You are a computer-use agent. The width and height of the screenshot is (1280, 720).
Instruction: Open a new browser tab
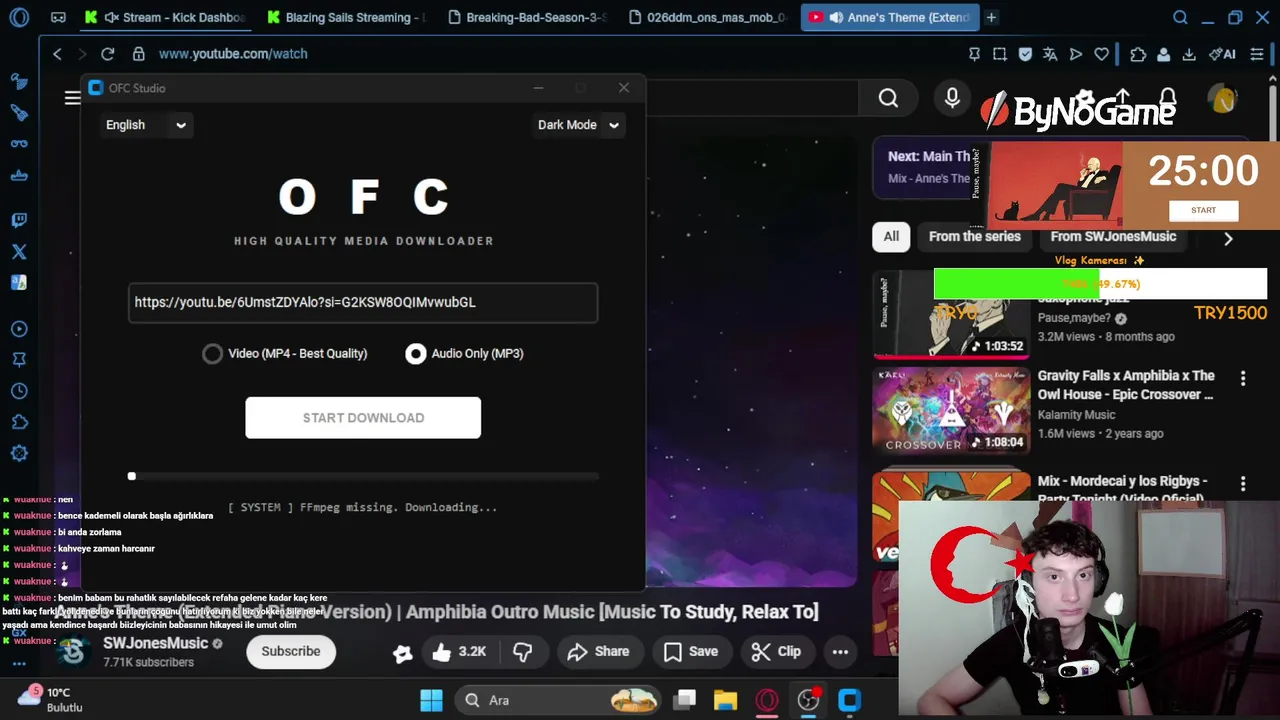[991, 17]
